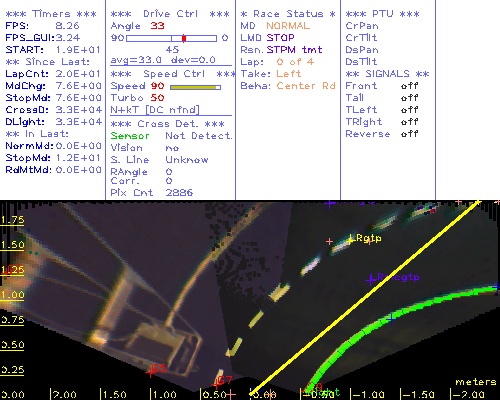Click the yellow diagonal heading line
The height and width of the screenshot is (400, 500).
365,297
